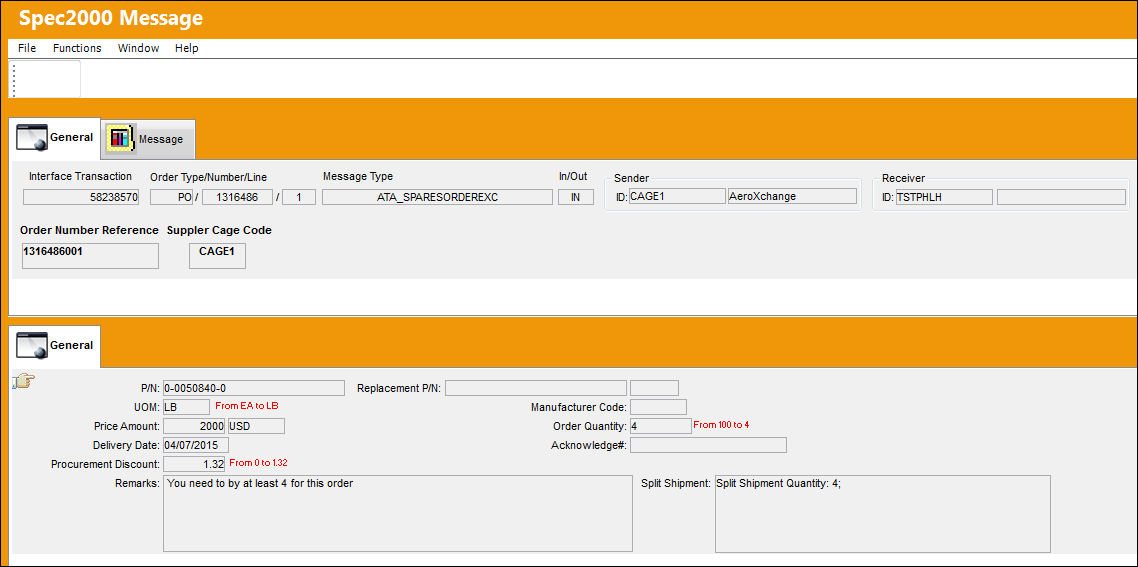Click the Replacement P/N field
The image size is (1138, 567).
click(536, 388)
